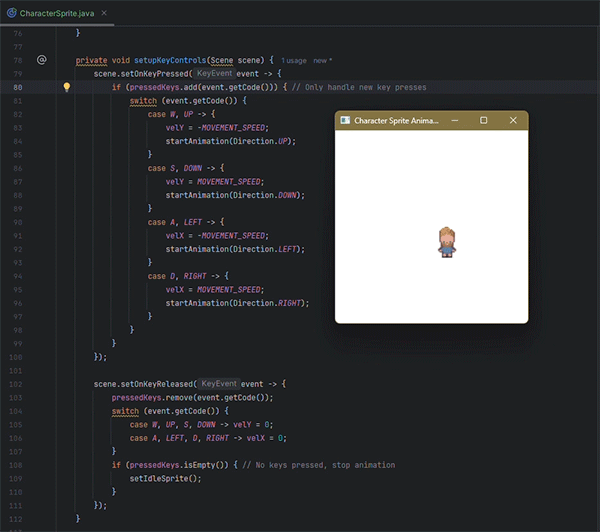Close the Character Sprite Animation window
600x532 pixels.
[513, 120]
